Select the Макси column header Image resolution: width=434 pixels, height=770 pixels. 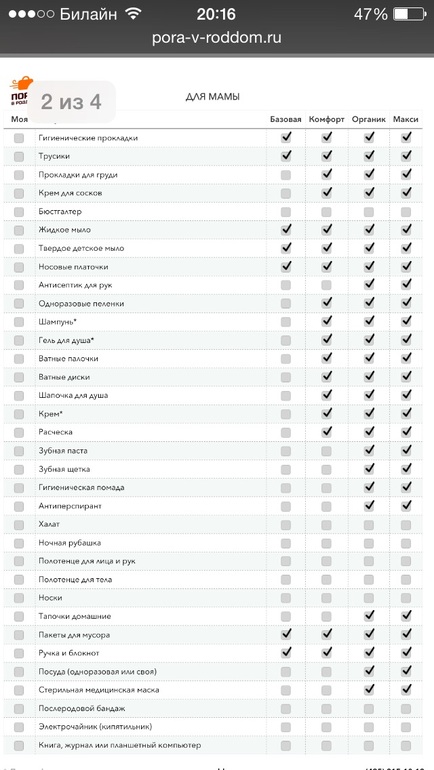[x=406, y=119]
